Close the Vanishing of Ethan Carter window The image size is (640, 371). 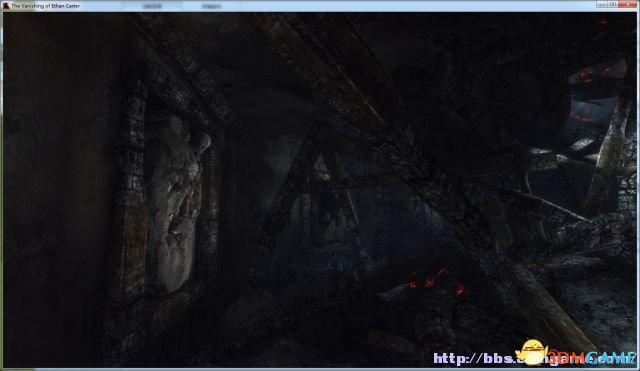(627, 4)
